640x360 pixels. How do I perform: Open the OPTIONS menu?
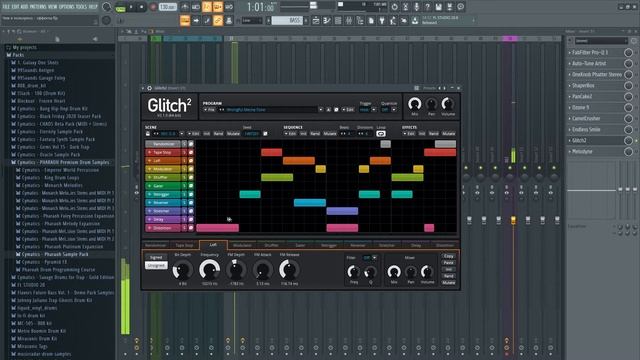68,7
